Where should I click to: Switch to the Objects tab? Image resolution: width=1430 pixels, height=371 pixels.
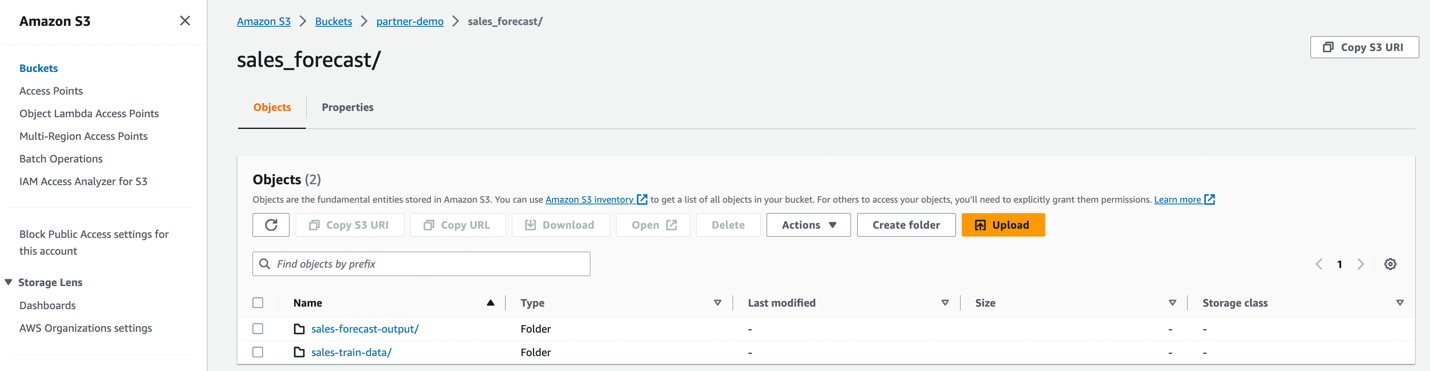pyautogui.click(x=272, y=107)
